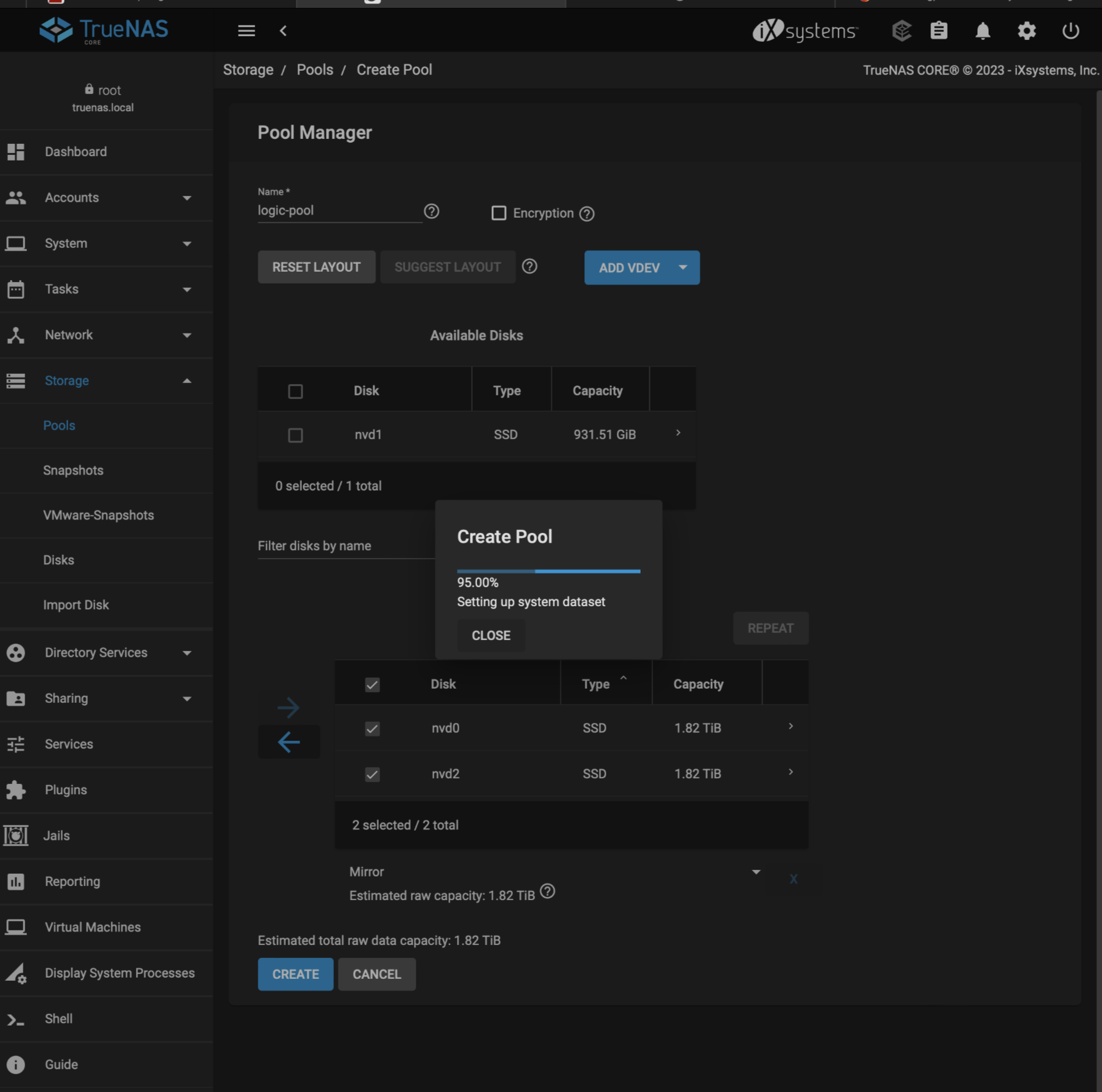The width and height of the screenshot is (1102, 1092).
Task: Click the Jails sidebar icon
Action: (15, 835)
